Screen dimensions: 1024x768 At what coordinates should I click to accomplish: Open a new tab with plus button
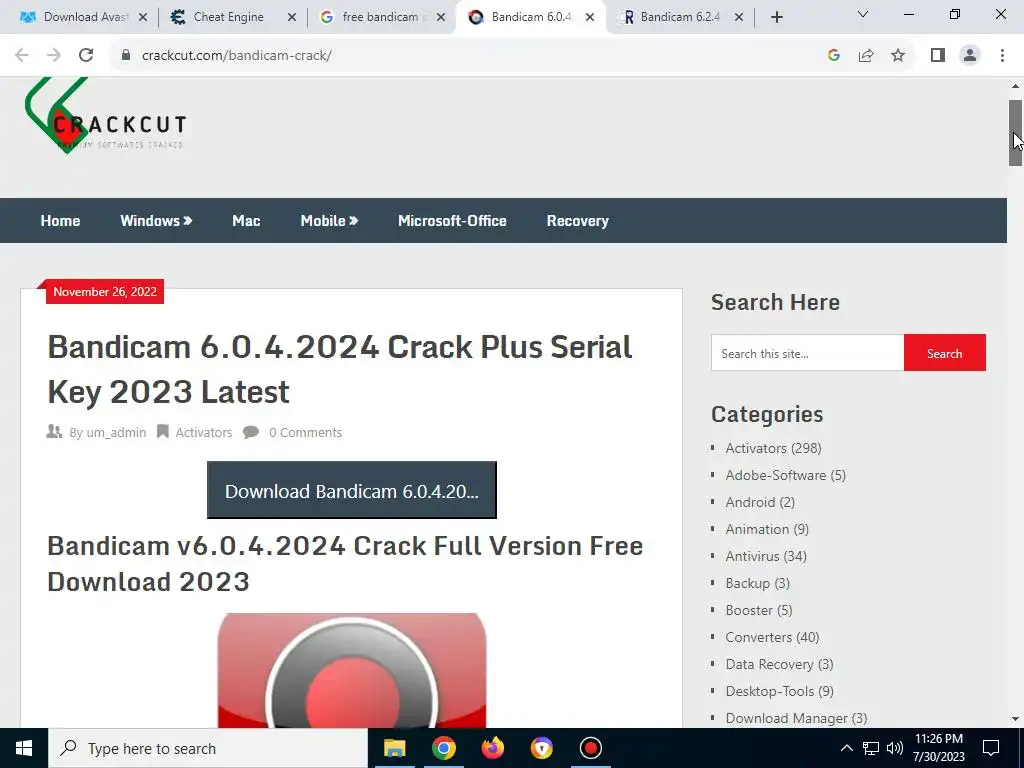776,18
